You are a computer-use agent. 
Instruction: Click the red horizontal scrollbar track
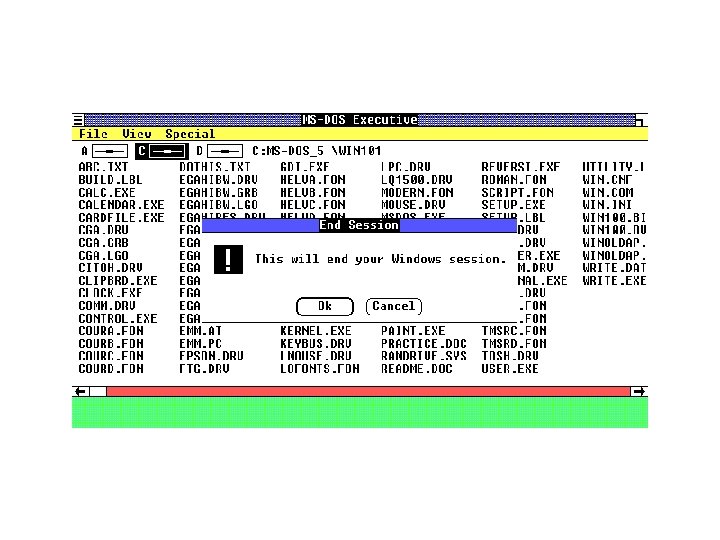[368, 391]
